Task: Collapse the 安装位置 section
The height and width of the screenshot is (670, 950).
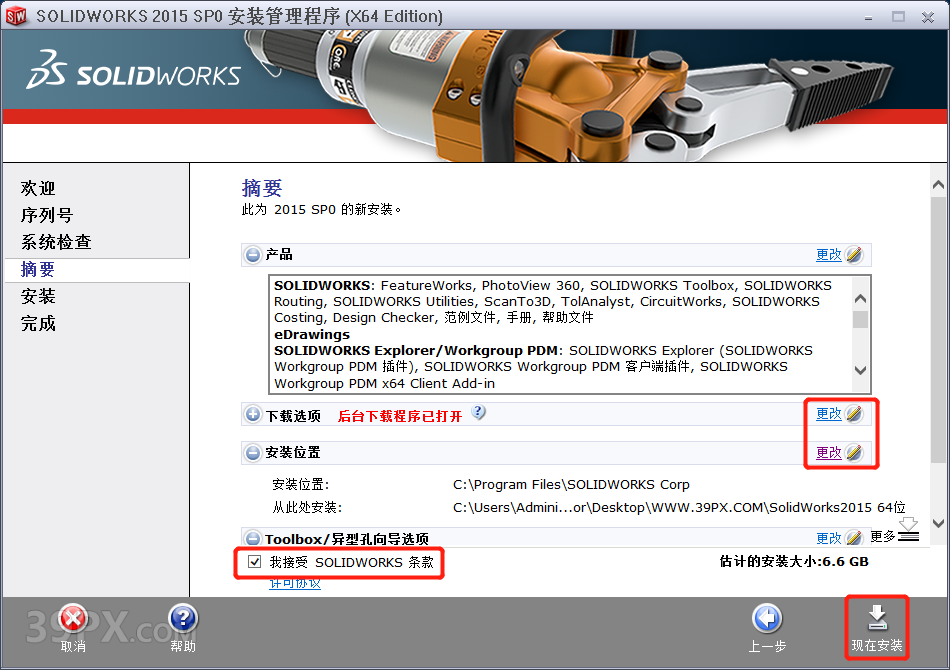Action: 252,452
